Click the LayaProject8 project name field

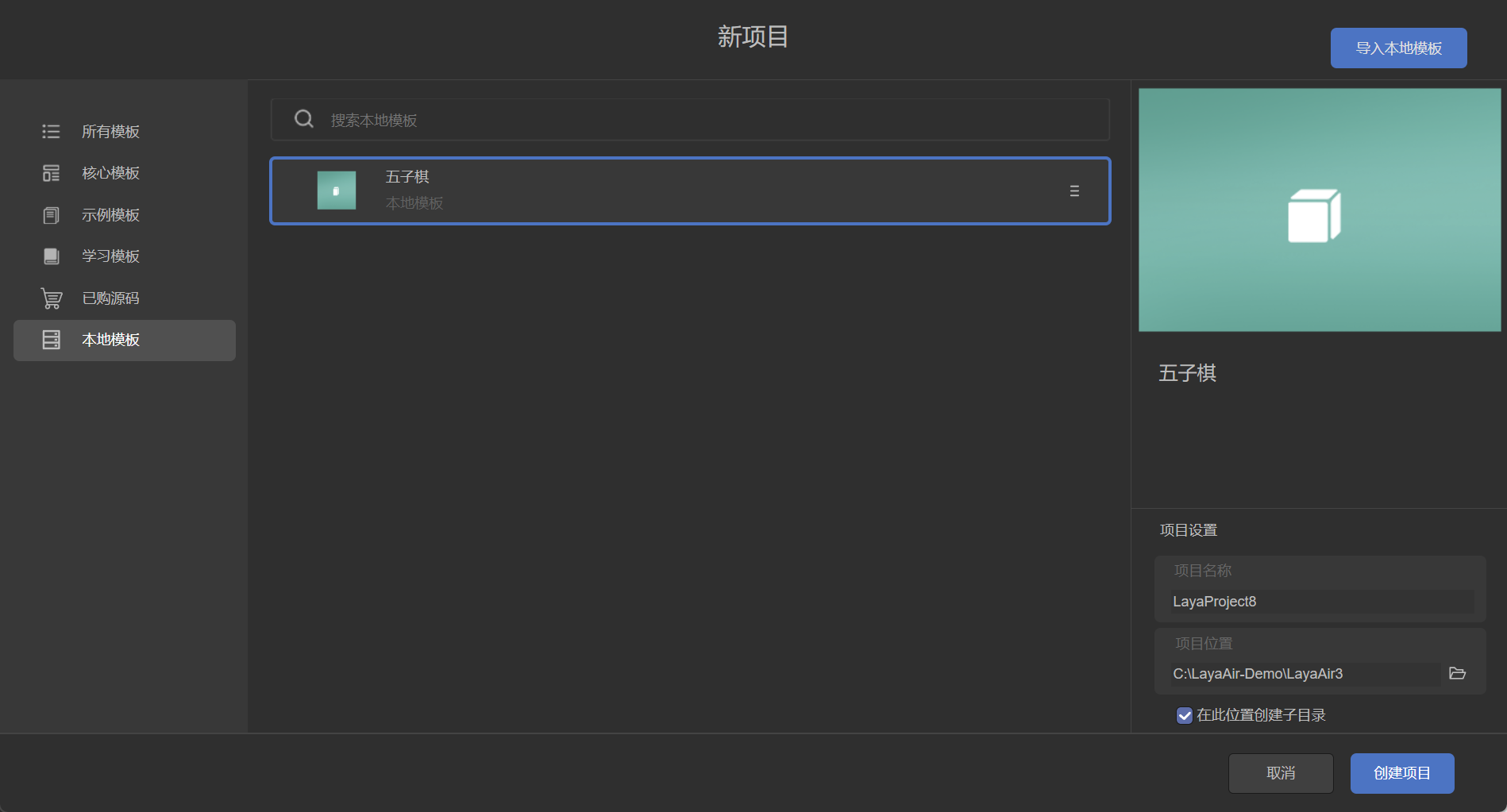click(x=1320, y=602)
